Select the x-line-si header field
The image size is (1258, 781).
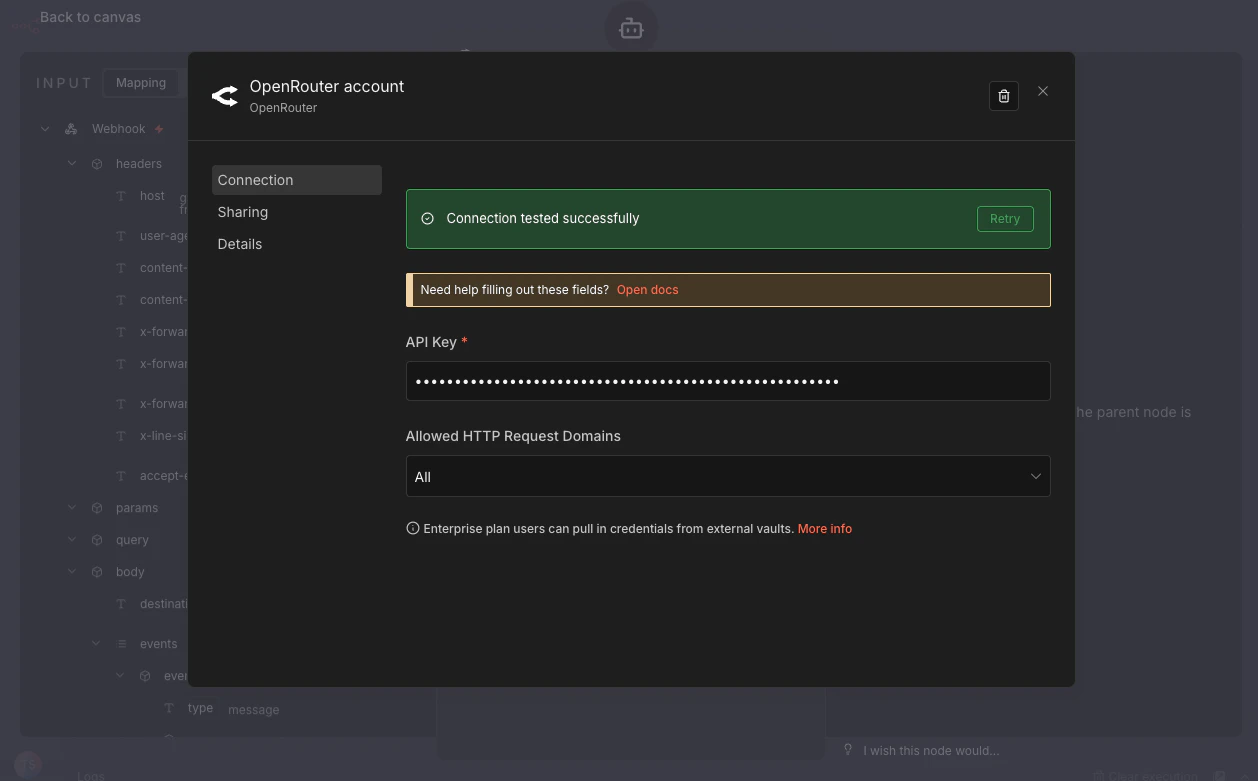[x=163, y=436]
